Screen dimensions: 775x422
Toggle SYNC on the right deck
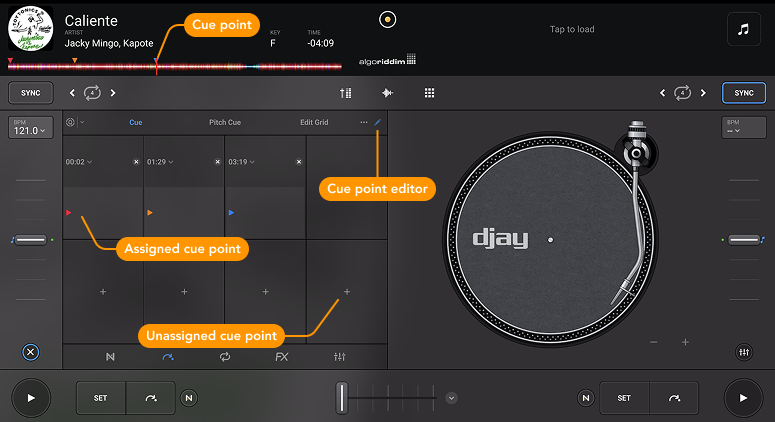tap(743, 93)
